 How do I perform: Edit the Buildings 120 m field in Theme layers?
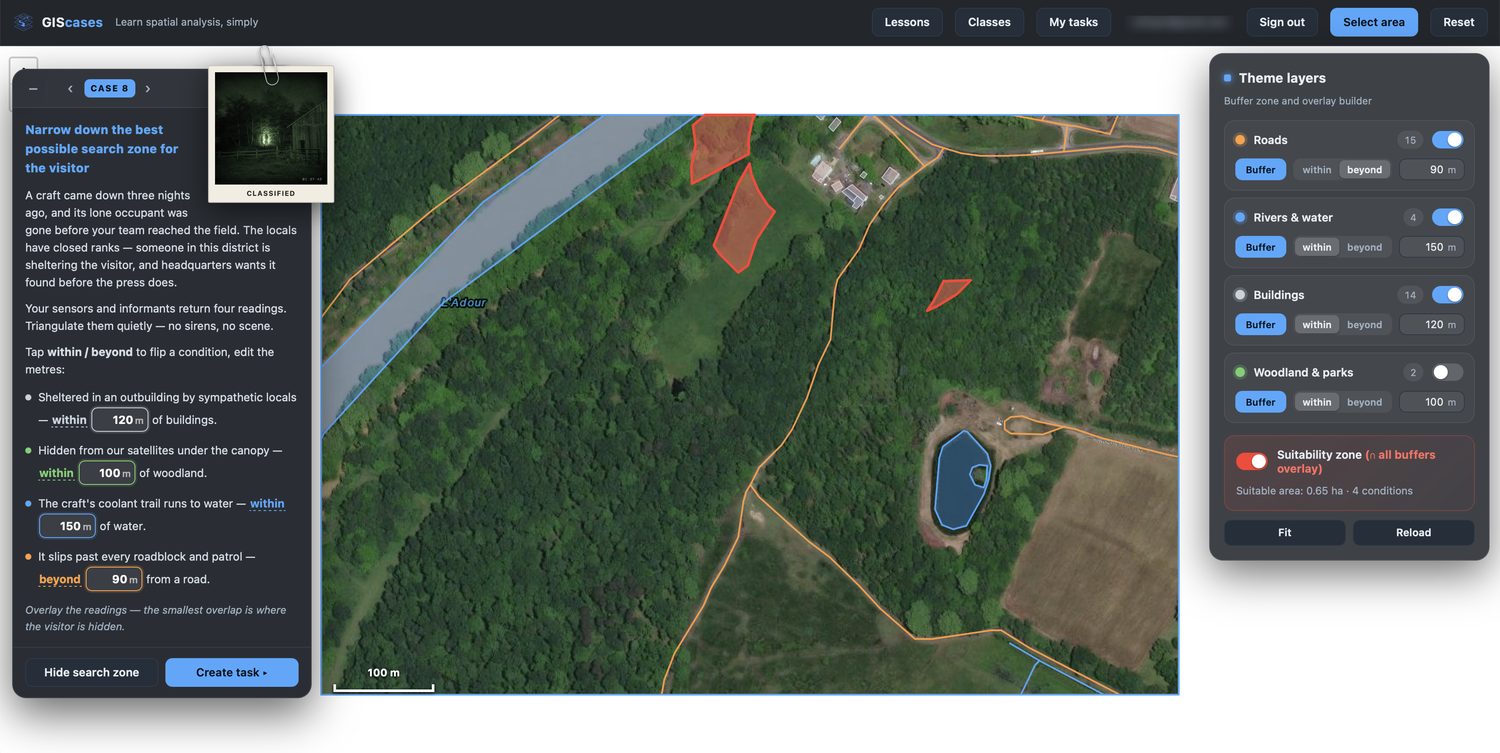coord(1431,325)
